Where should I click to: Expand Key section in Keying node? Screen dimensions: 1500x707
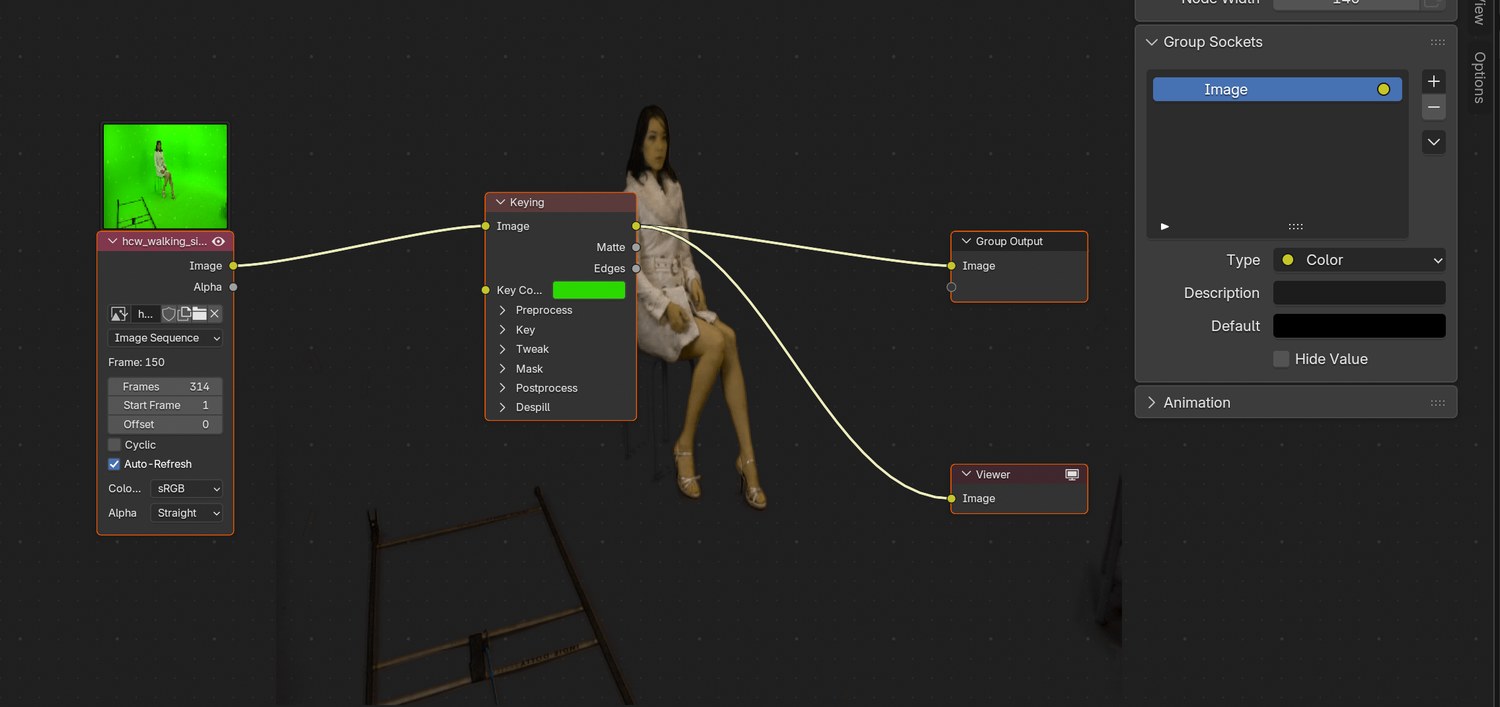click(x=503, y=330)
